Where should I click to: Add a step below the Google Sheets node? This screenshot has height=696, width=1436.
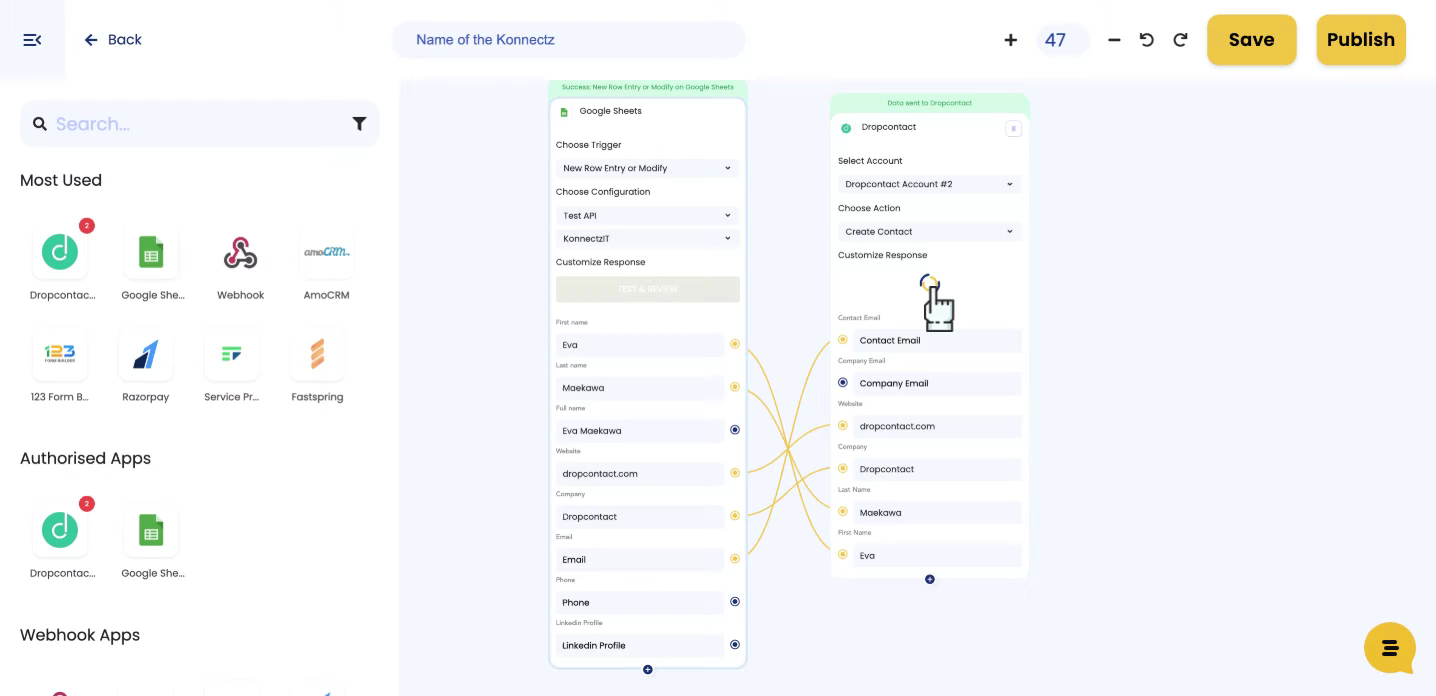[x=648, y=669]
